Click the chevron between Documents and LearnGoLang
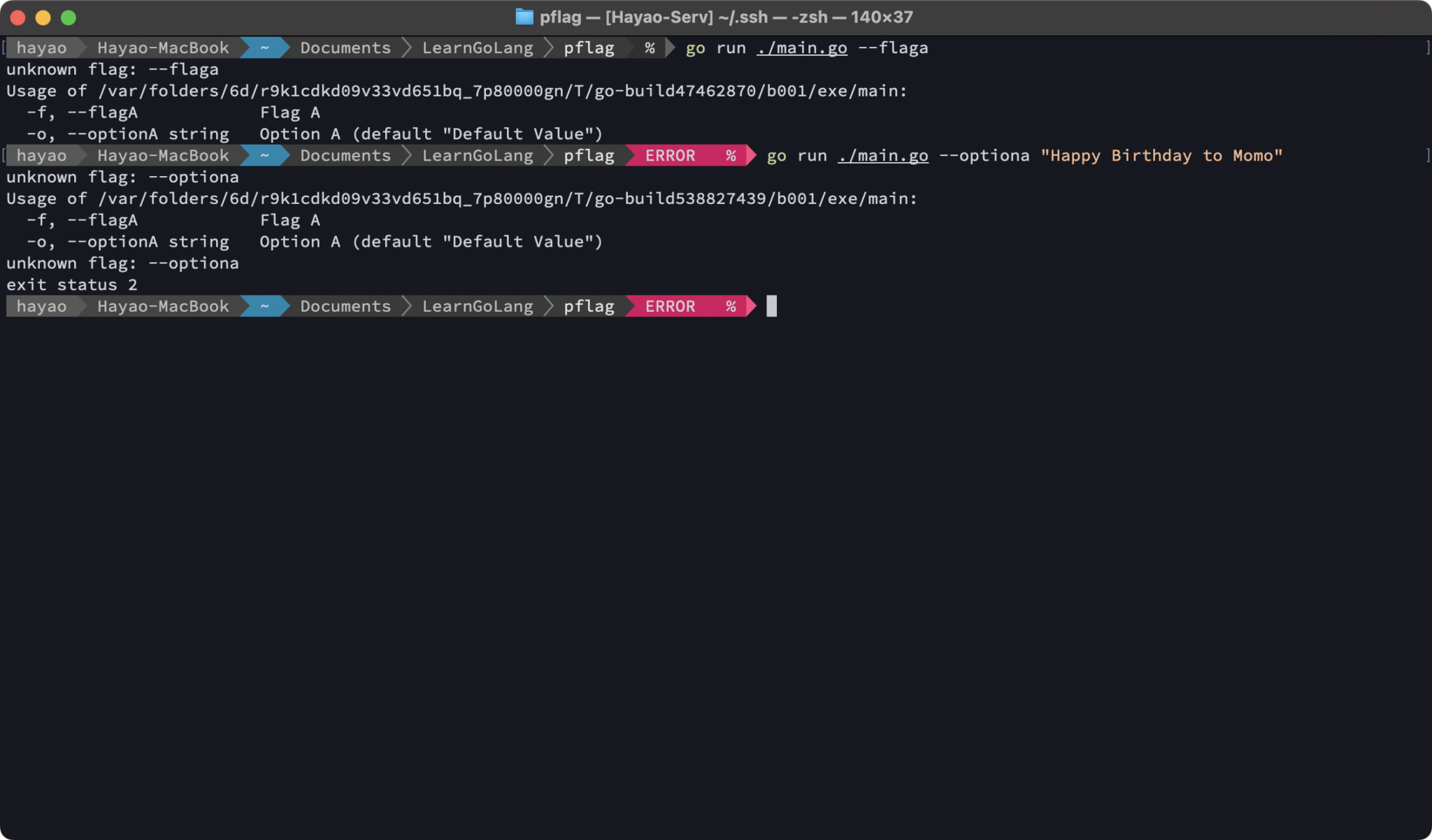1432x840 pixels. [x=408, y=48]
